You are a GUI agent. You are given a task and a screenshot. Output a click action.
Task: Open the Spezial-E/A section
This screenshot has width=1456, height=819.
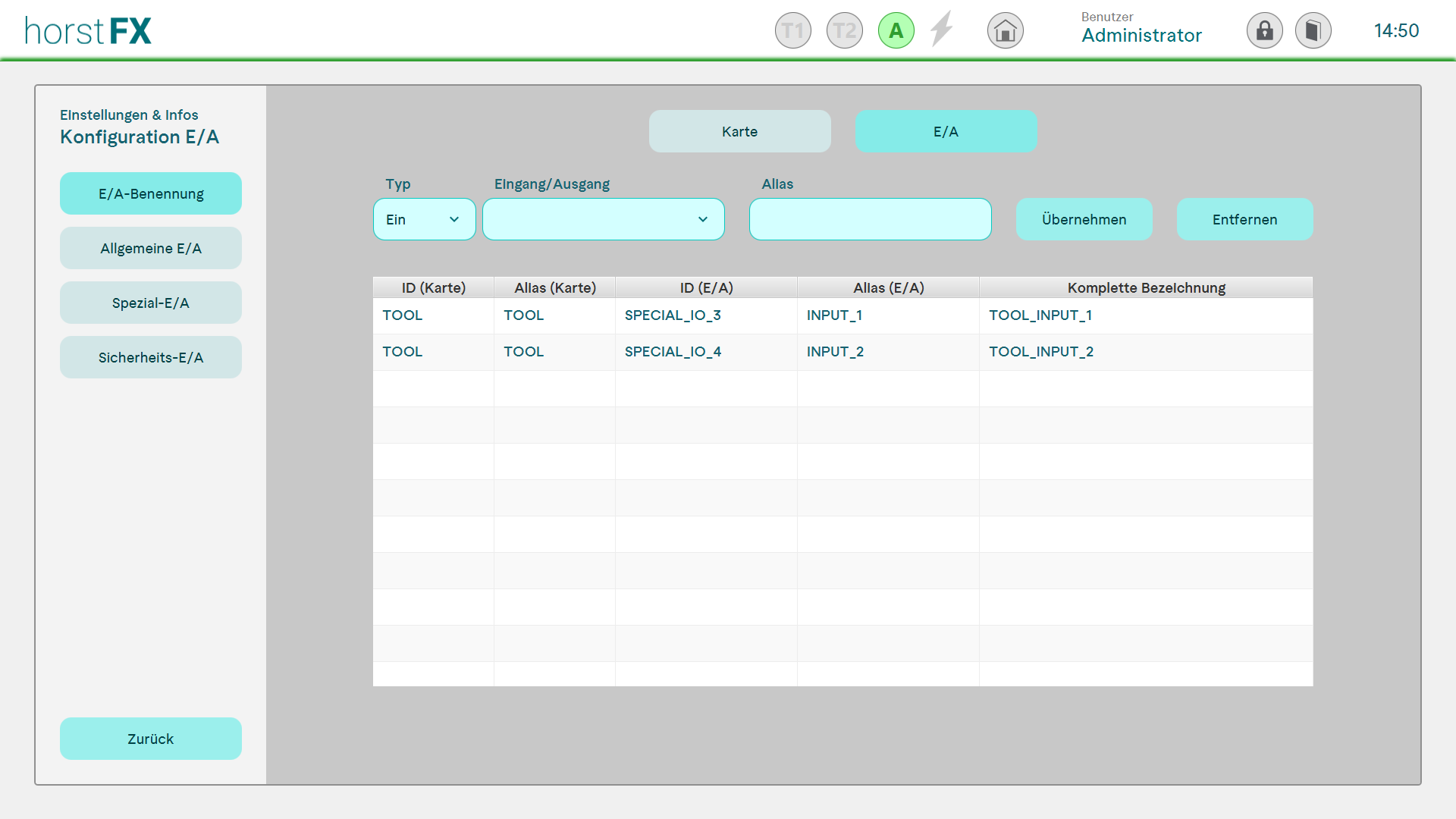click(x=150, y=303)
